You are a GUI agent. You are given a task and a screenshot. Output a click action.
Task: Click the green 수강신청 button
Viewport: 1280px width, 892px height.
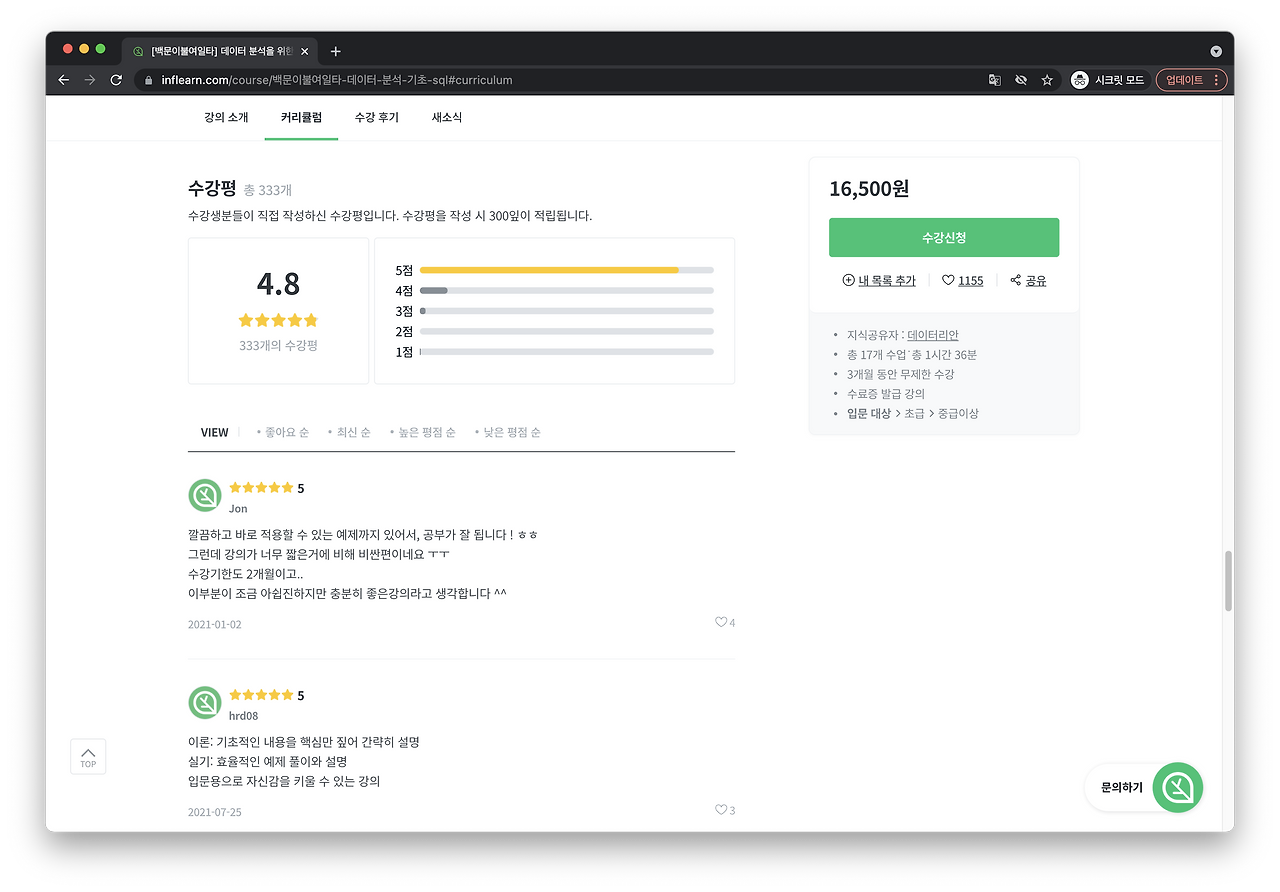tap(944, 238)
